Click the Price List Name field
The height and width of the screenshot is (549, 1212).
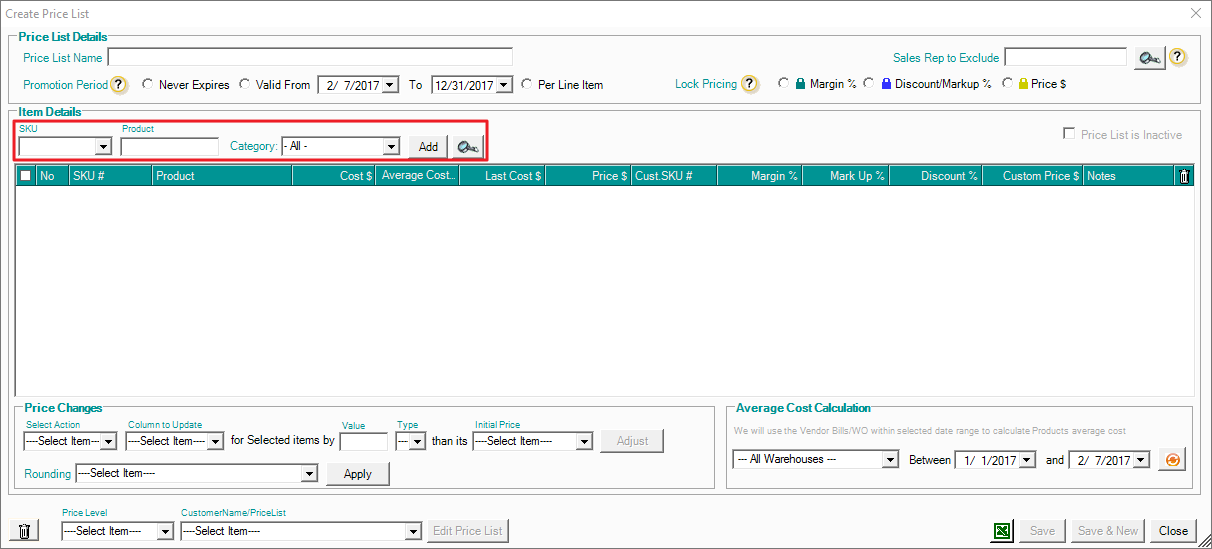click(x=310, y=57)
